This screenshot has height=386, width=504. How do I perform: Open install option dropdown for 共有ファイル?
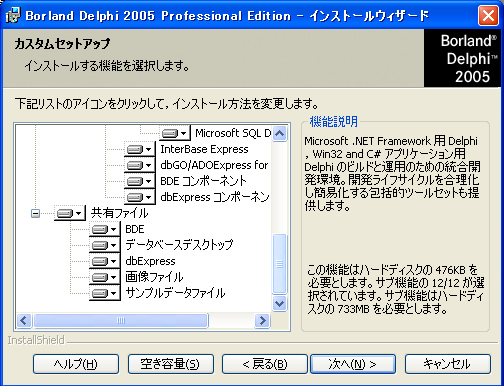click(x=70, y=213)
